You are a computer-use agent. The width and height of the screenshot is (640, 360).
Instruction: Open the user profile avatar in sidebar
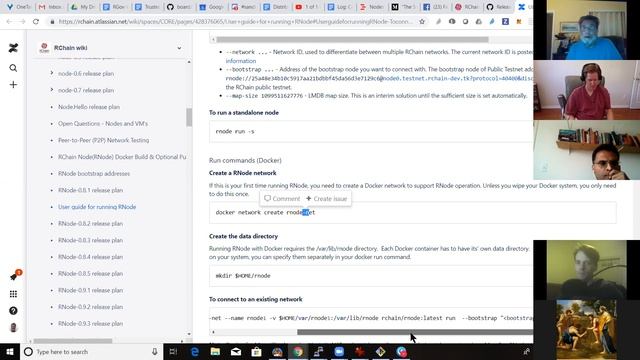coord(13,328)
